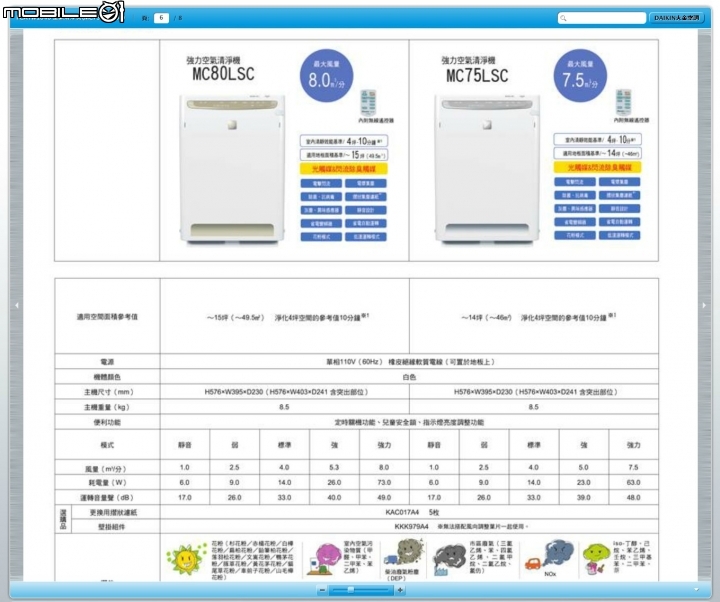Go to next page with right arrow
This screenshot has height=602, width=720.
pos(704,305)
